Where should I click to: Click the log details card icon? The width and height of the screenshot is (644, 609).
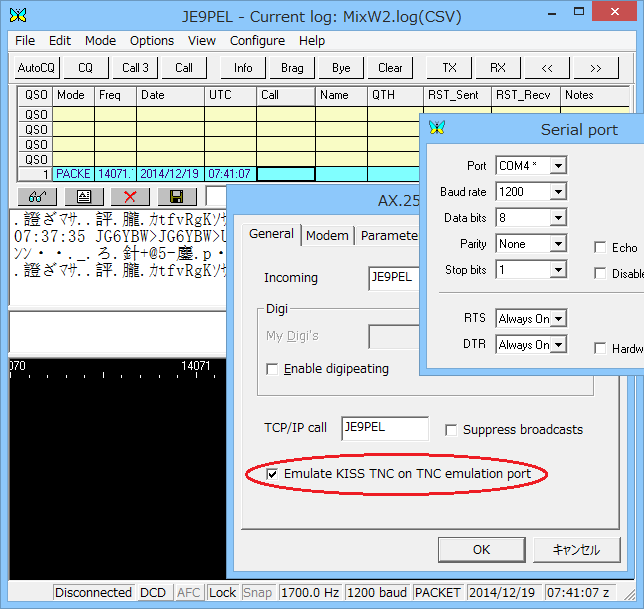84,197
